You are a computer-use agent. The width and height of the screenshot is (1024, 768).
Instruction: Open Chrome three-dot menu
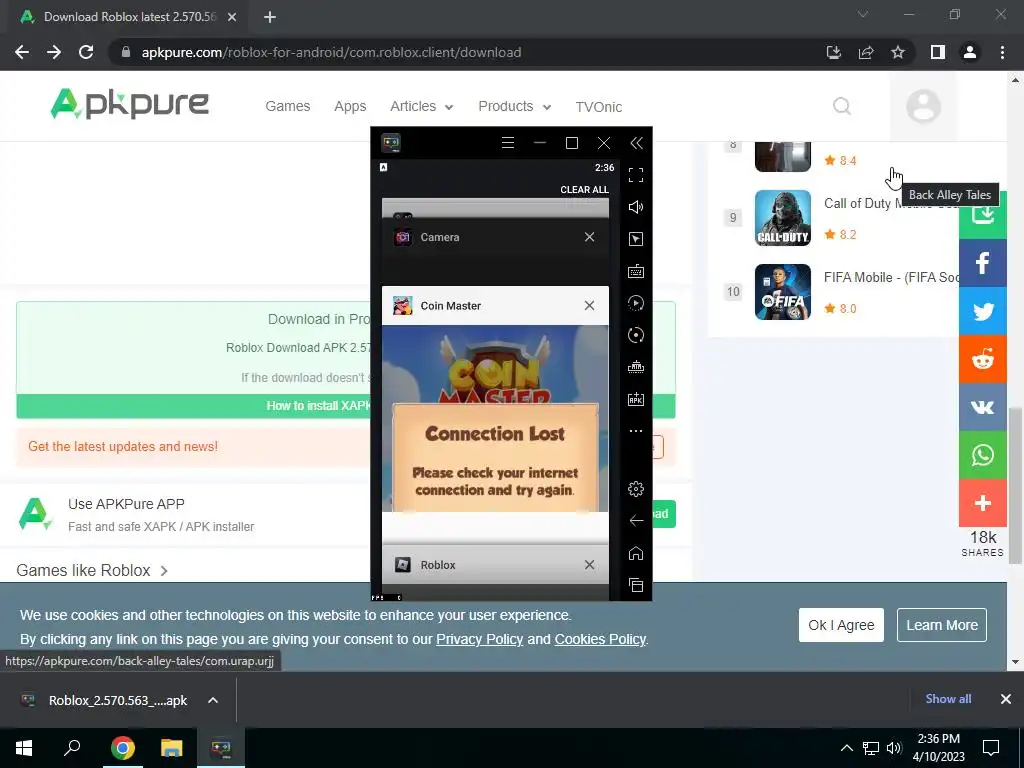(x=1002, y=52)
